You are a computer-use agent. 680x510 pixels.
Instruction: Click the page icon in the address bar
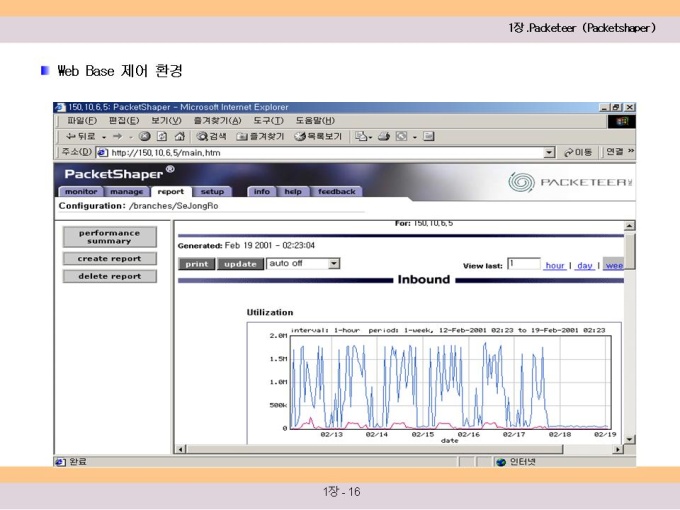click(102, 152)
